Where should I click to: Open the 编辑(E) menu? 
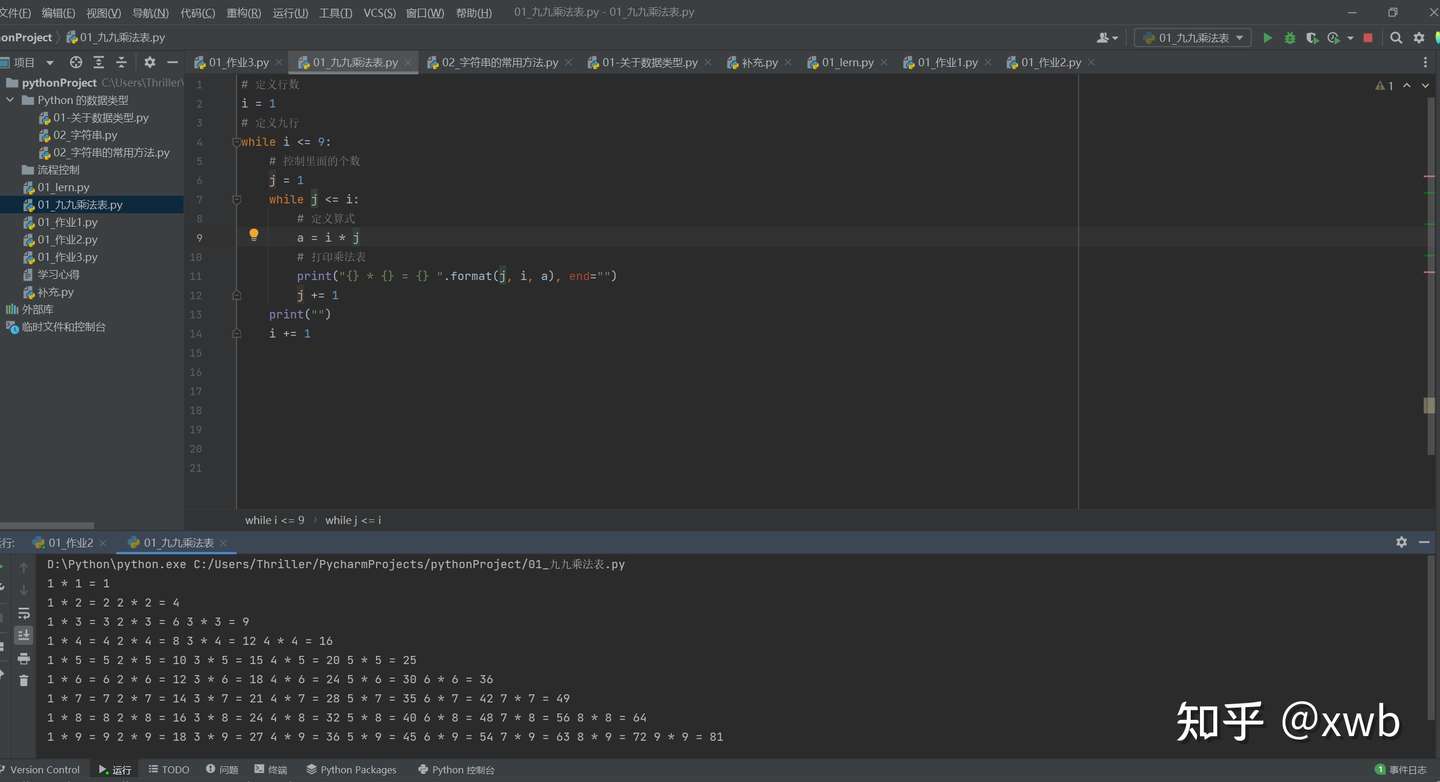point(57,13)
